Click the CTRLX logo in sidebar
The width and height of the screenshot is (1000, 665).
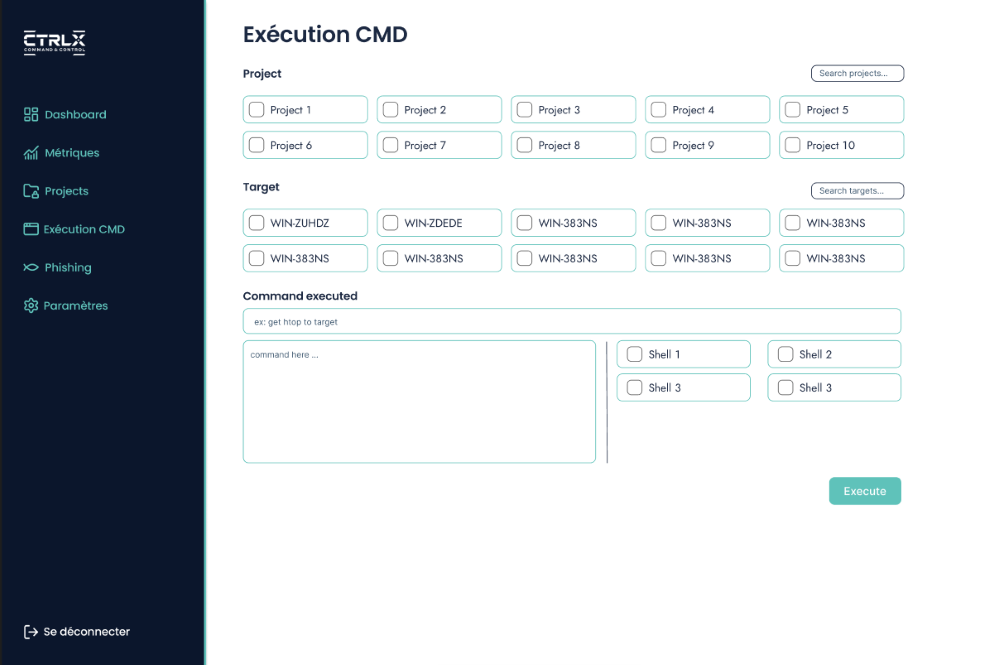[55, 41]
